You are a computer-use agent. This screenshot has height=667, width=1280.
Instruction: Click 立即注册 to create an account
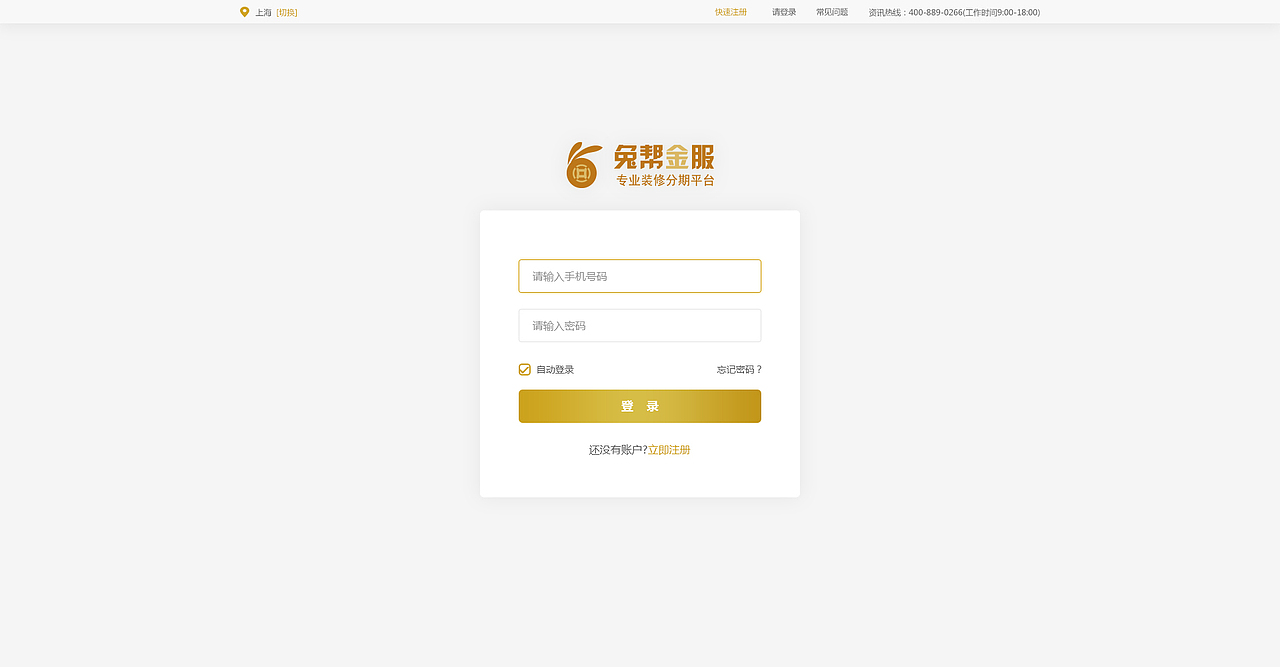tap(670, 449)
